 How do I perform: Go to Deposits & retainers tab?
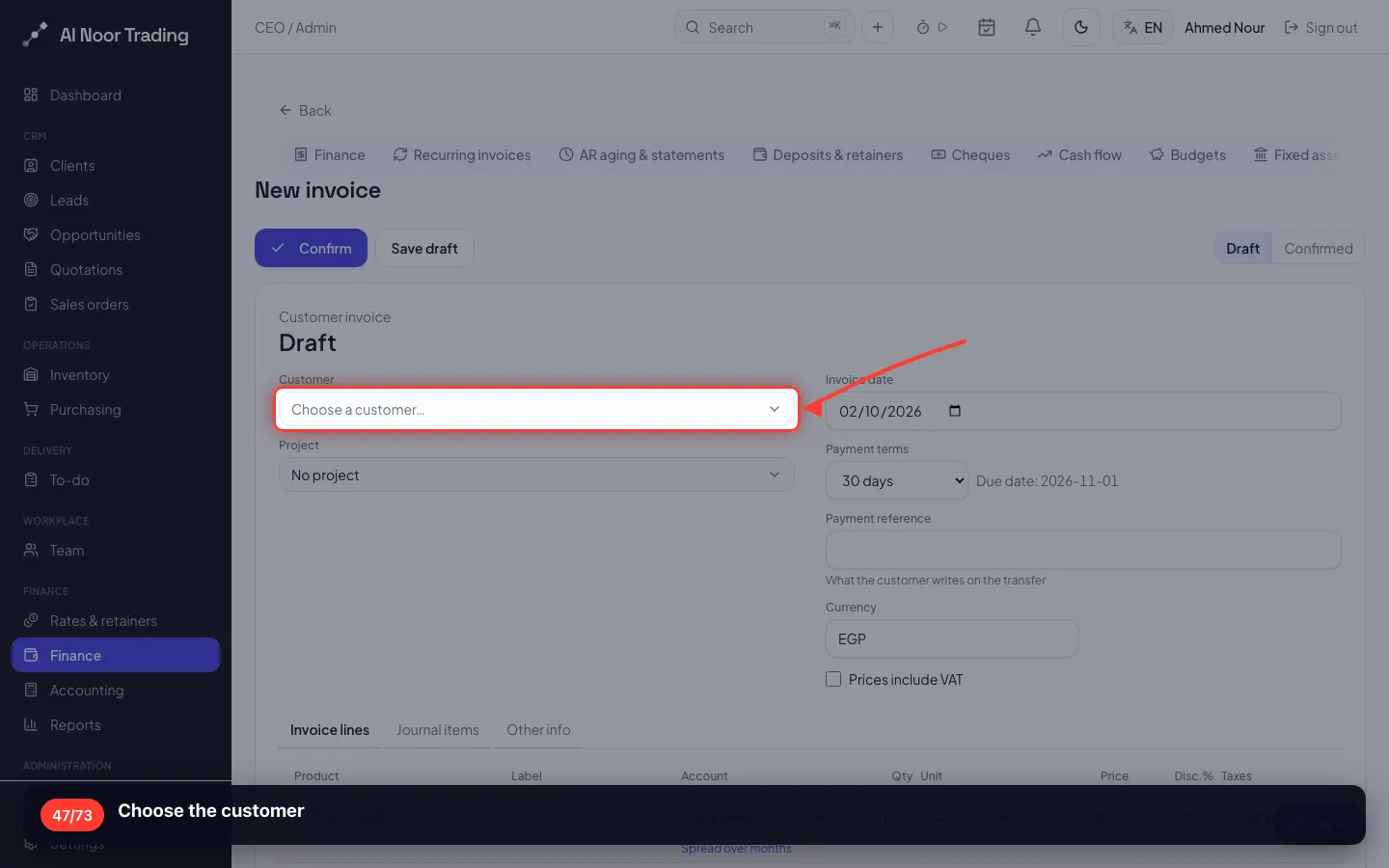click(x=828, y=154)
